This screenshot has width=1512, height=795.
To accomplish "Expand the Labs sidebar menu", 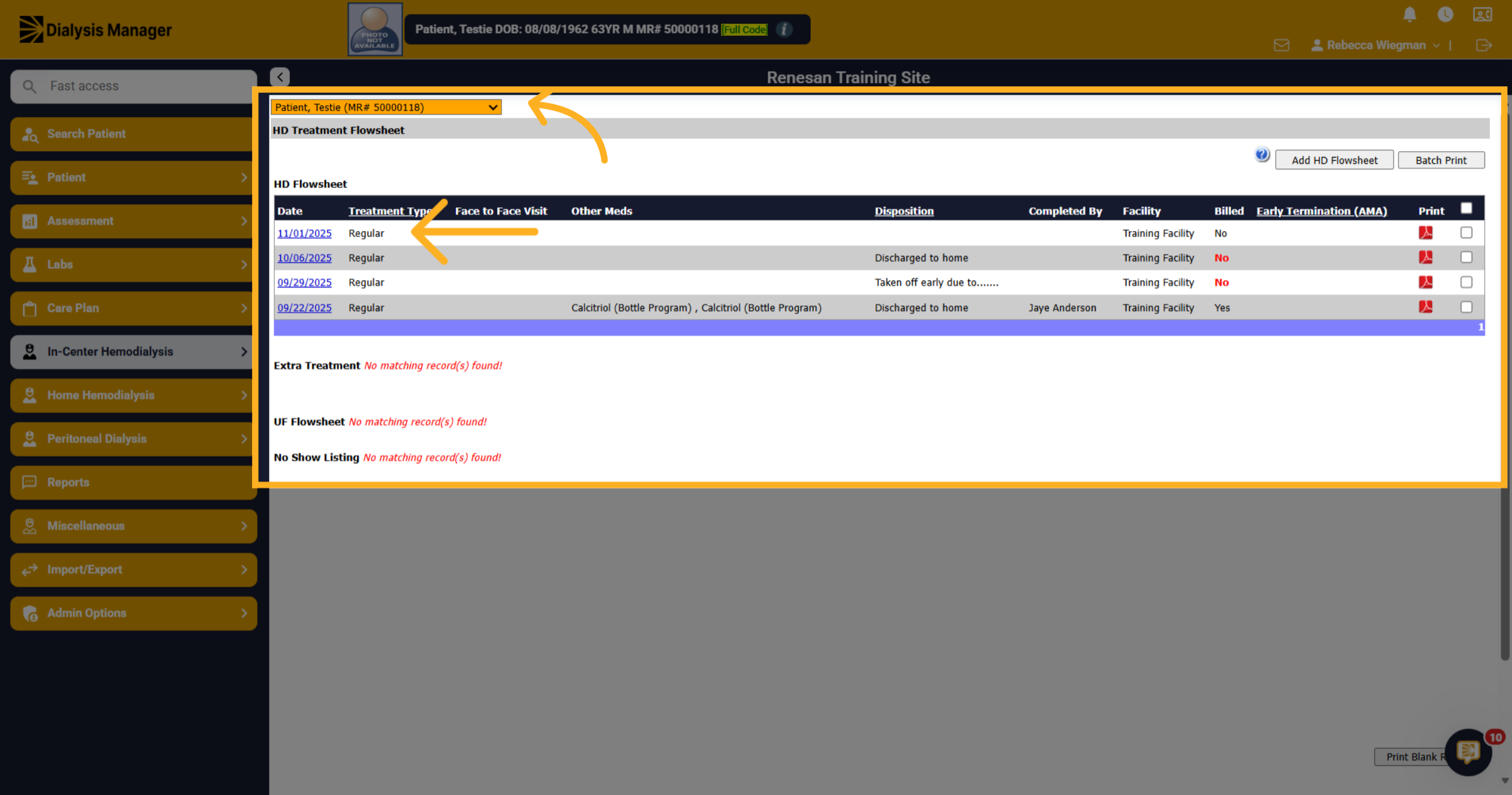I will 134,265.
